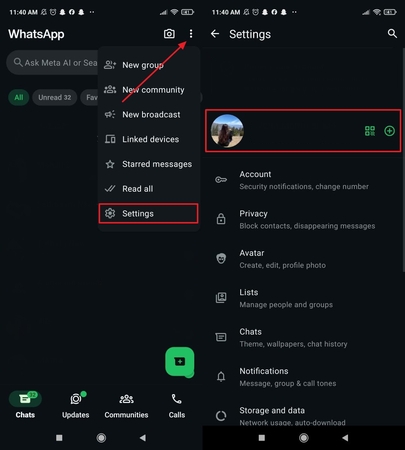Select New group from the menu
The width and height of the screenshot is (405, 450).
149,65
